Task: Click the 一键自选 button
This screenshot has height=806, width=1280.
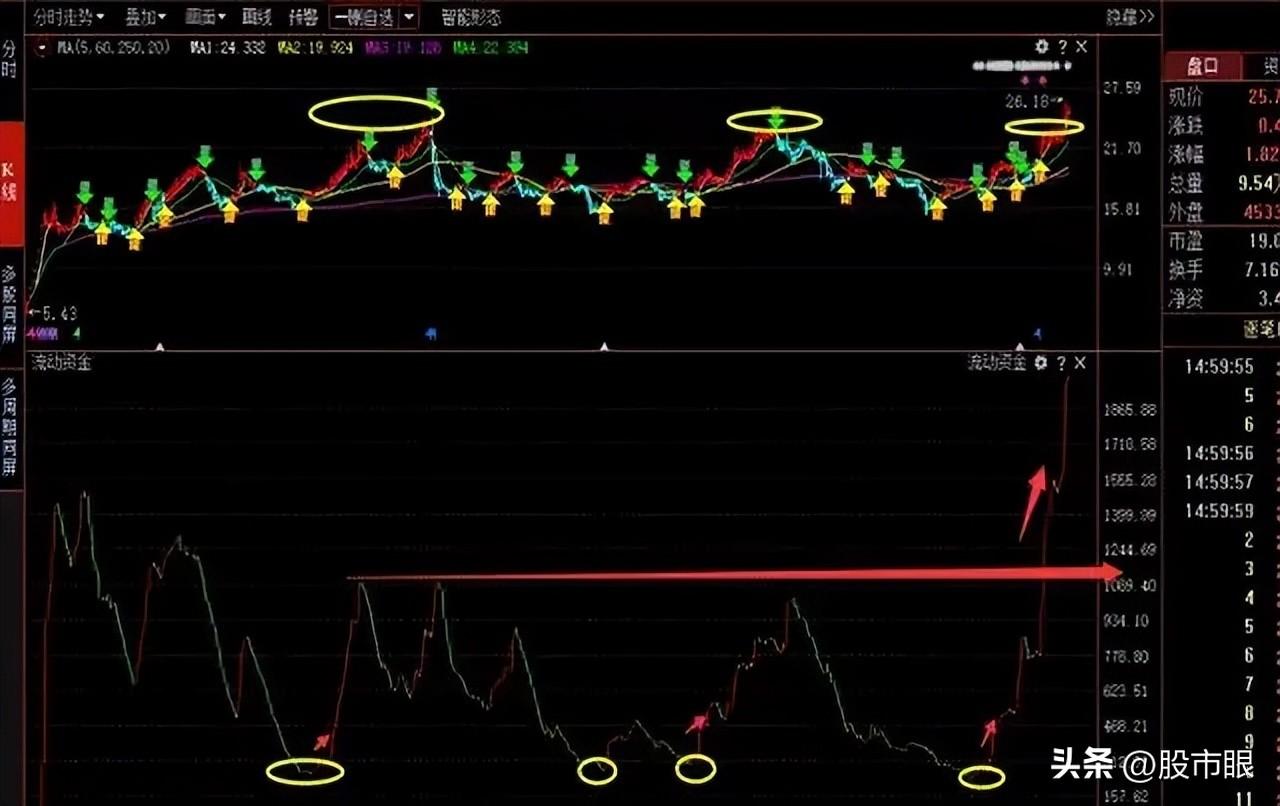Action: click(365, 17)
